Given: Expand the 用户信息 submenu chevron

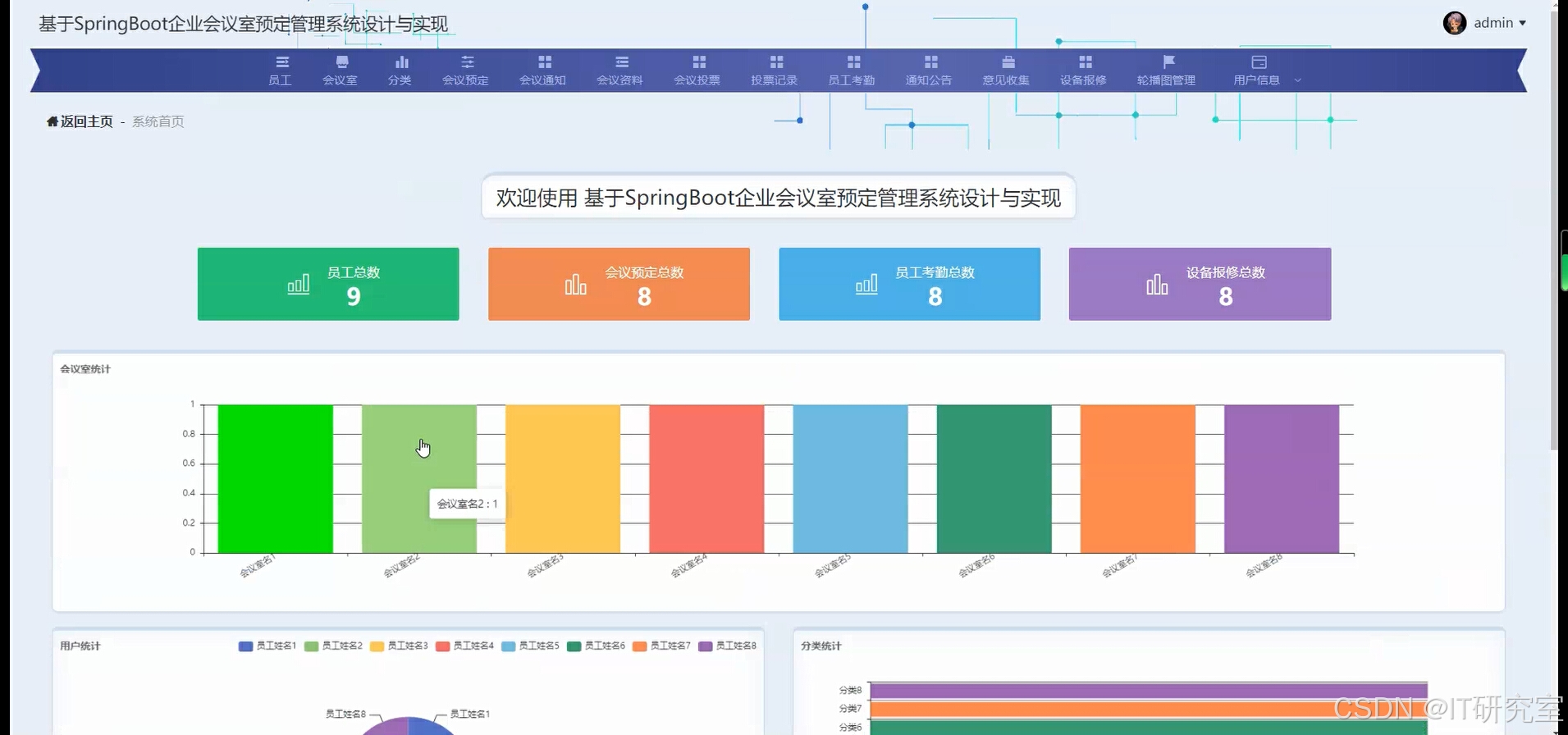Looking at the screenshot, I should click(x=1297, y=80).
